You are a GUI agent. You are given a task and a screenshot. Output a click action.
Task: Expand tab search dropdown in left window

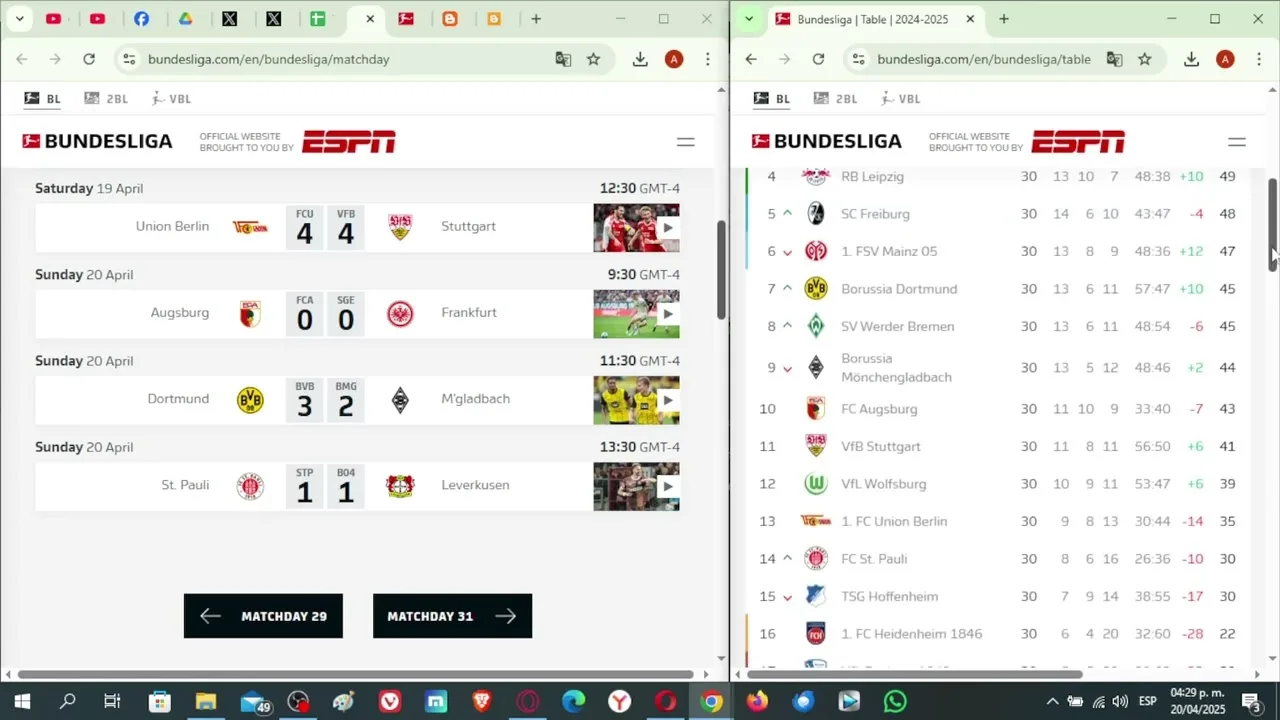19,19
